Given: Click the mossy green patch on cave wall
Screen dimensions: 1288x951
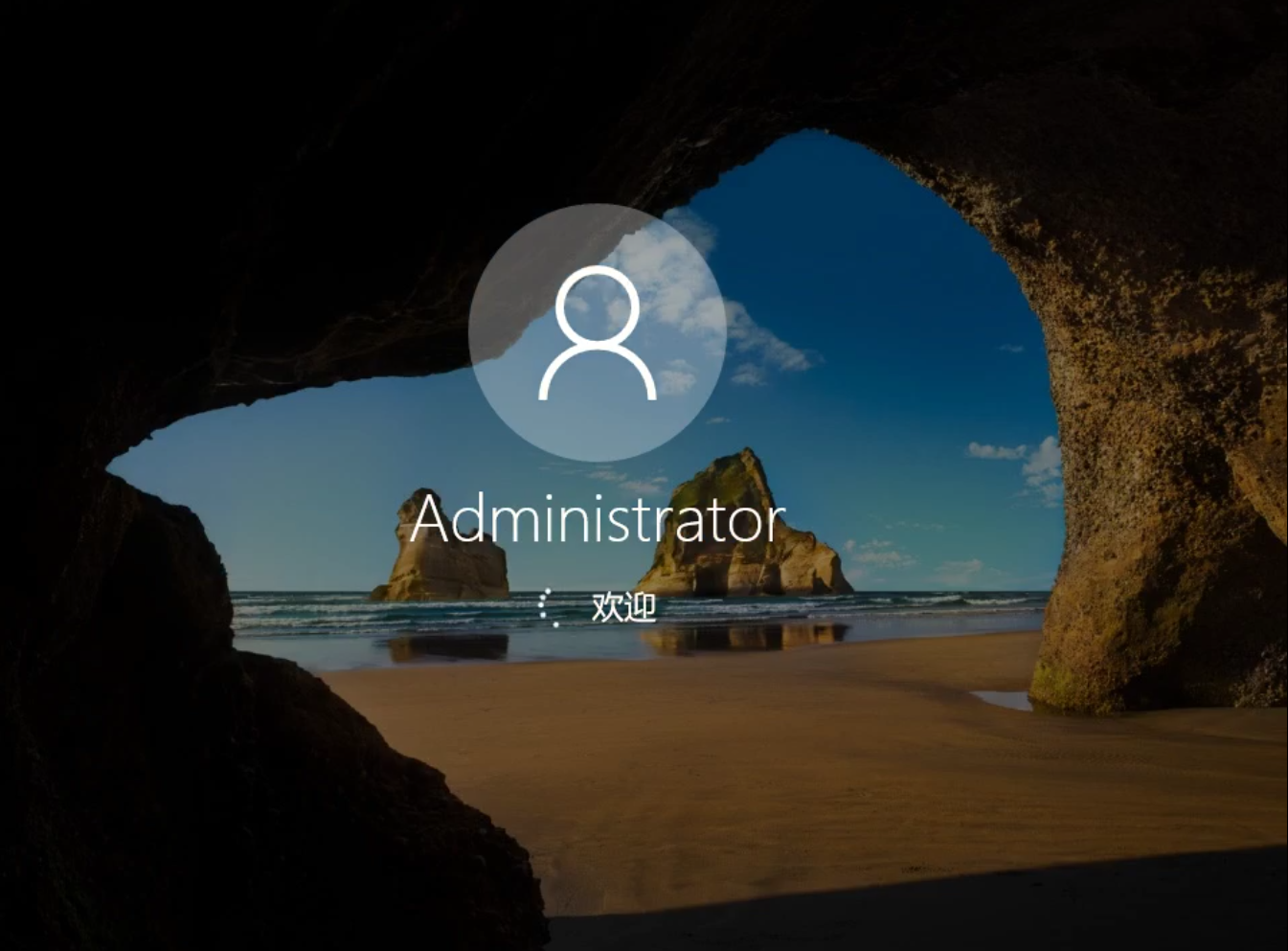Looking at the screenshot, I should [1058, 682].
